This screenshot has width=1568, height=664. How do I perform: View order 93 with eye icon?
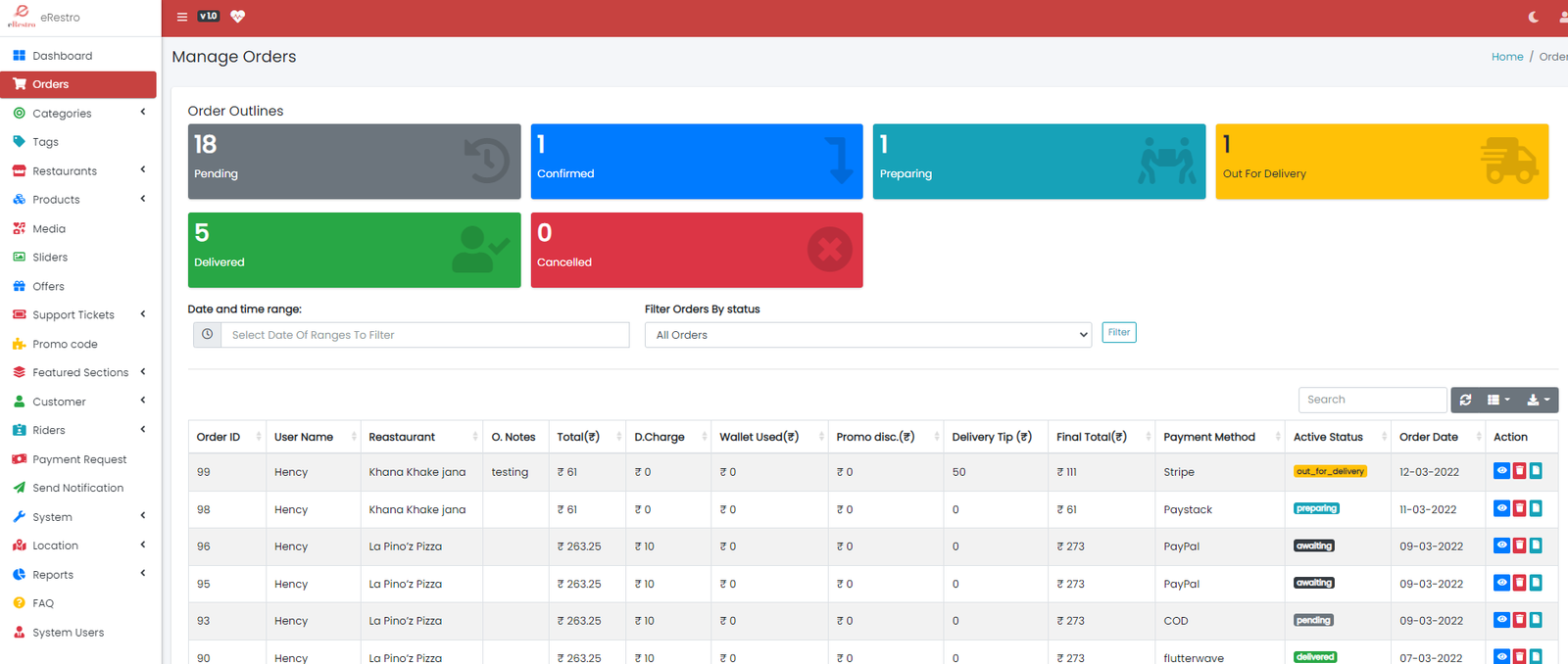1501,620
